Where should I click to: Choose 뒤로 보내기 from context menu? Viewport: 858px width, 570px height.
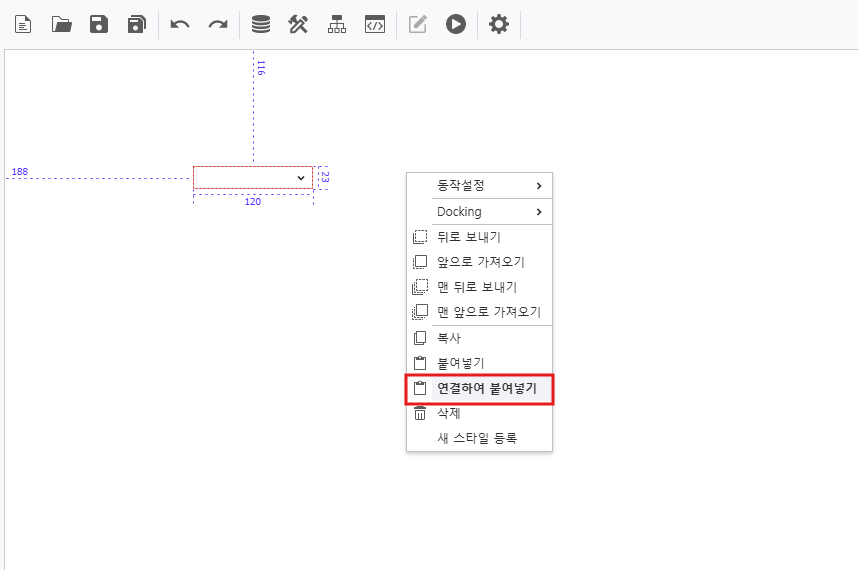(479, 237)
